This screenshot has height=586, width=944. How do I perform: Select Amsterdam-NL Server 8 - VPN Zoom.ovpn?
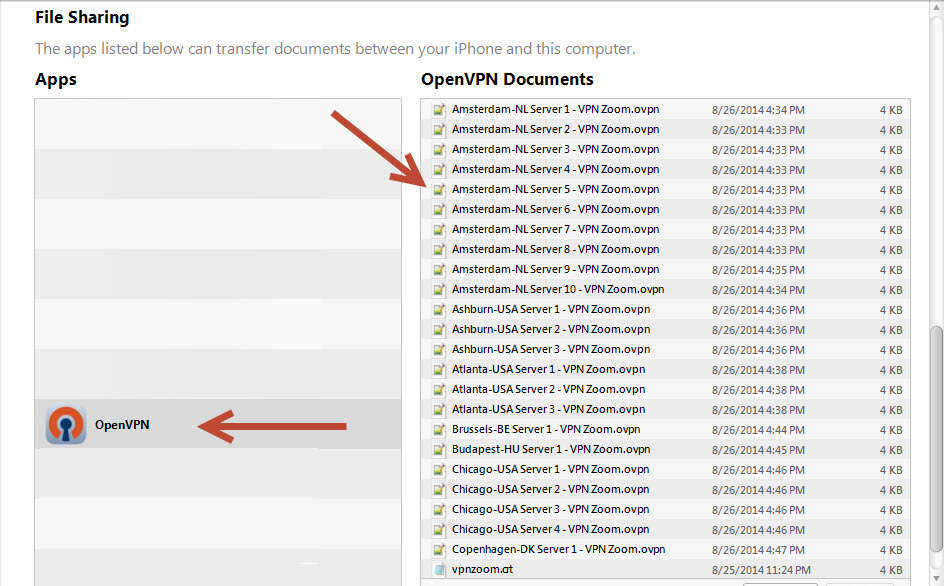pos(555,249)
